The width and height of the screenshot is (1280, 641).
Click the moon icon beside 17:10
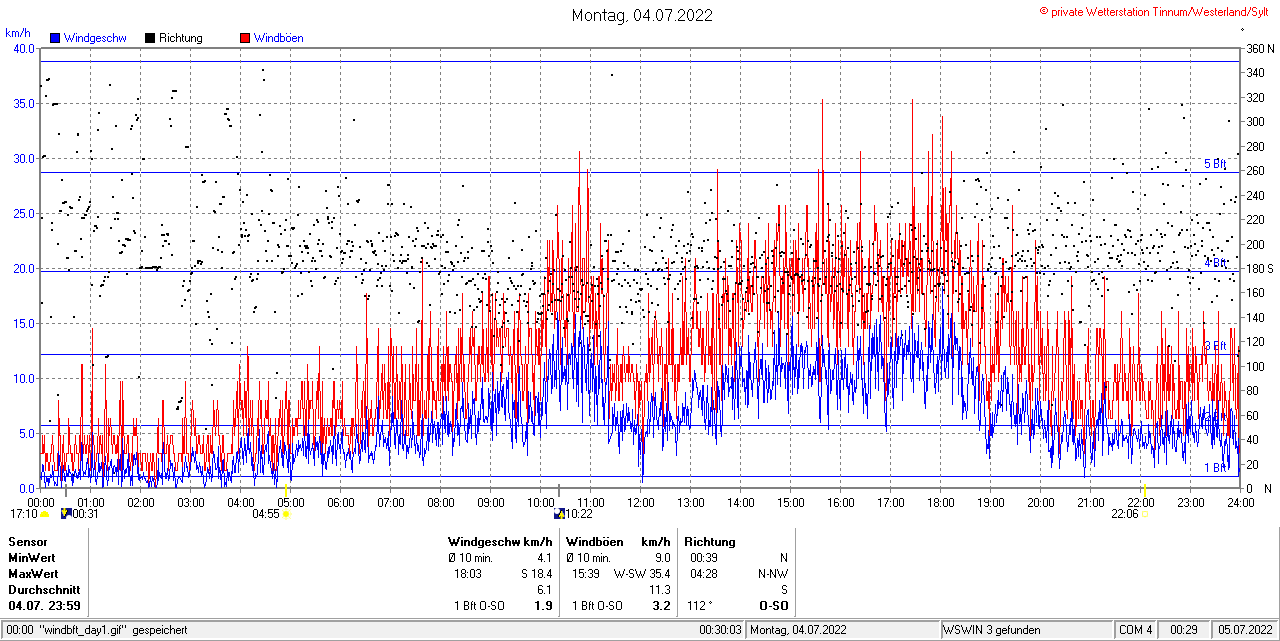click(x=45, y=514)
